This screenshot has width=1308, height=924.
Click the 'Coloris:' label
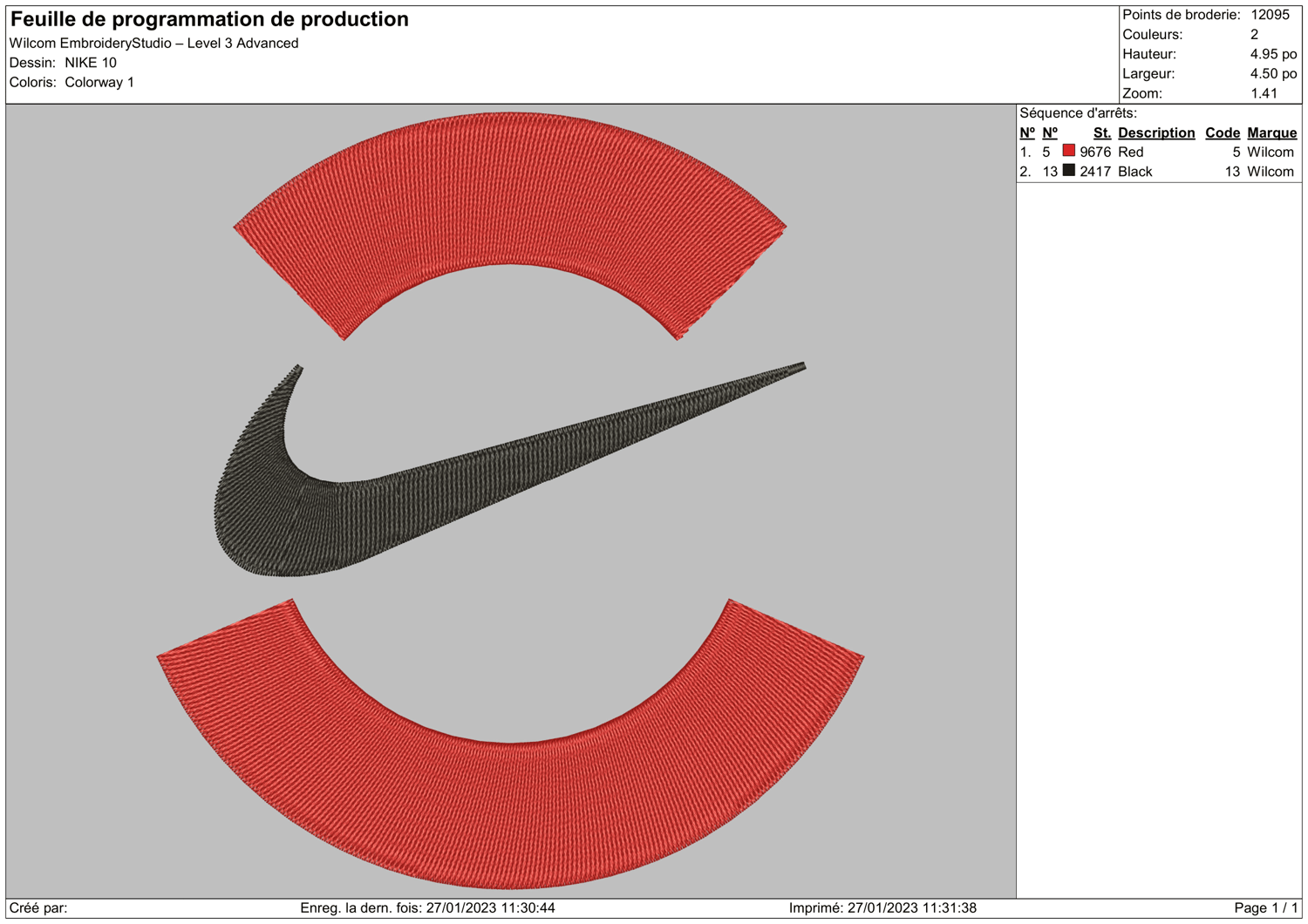coord(33,83)
